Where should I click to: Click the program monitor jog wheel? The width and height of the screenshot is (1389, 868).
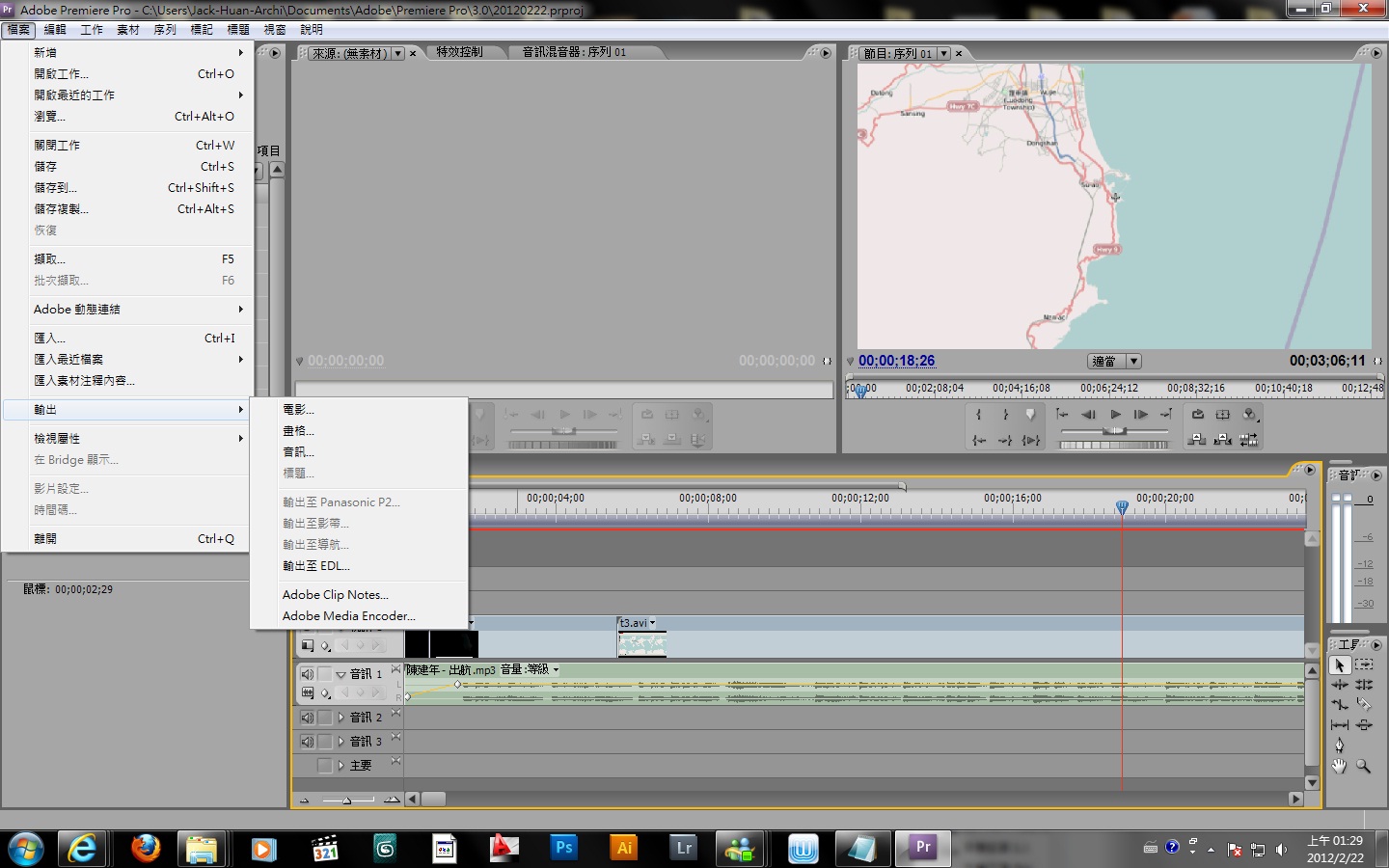[1114, 445]
